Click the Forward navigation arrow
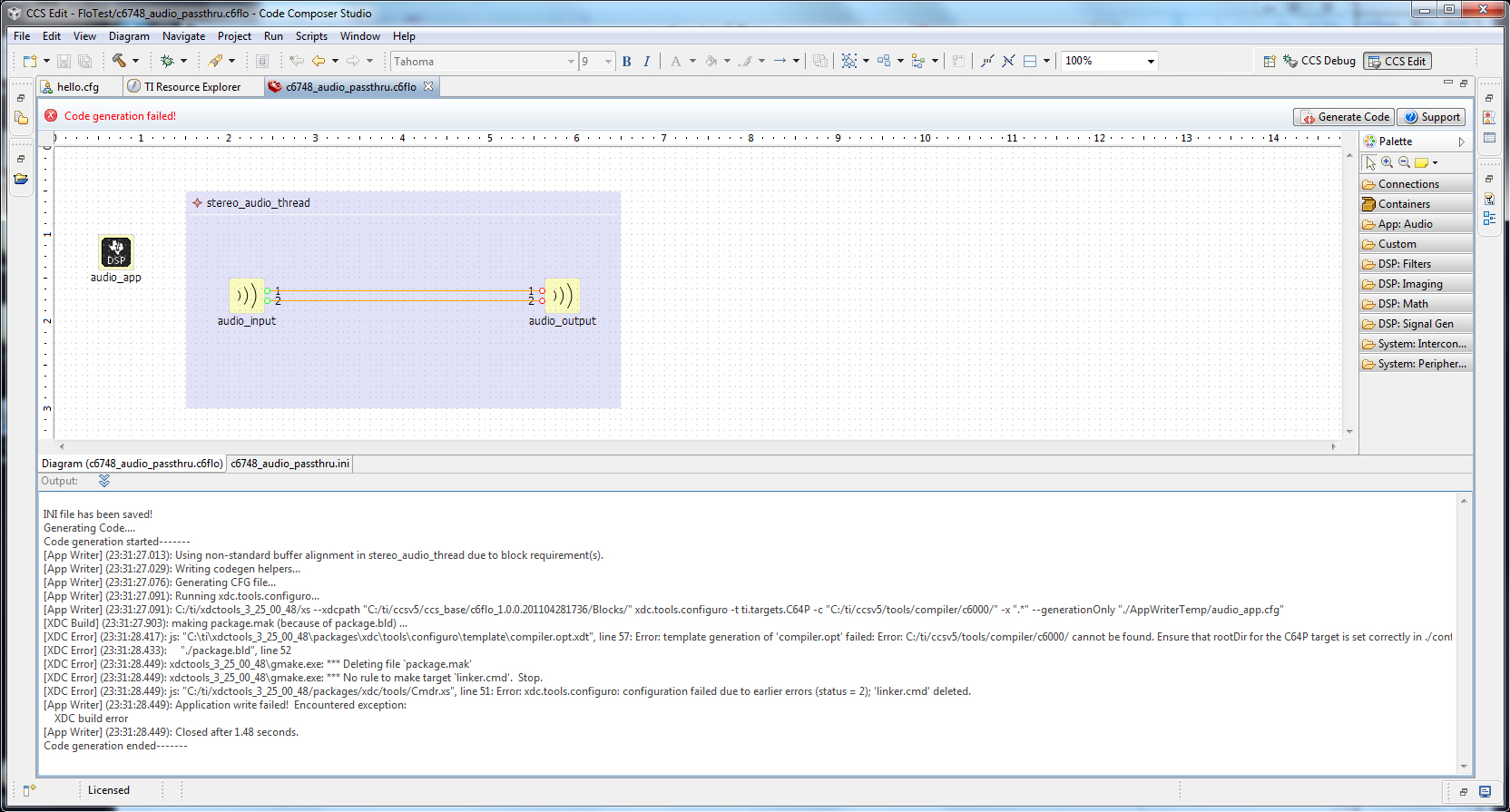This screenshot has width=1510, height=812. 353,61
